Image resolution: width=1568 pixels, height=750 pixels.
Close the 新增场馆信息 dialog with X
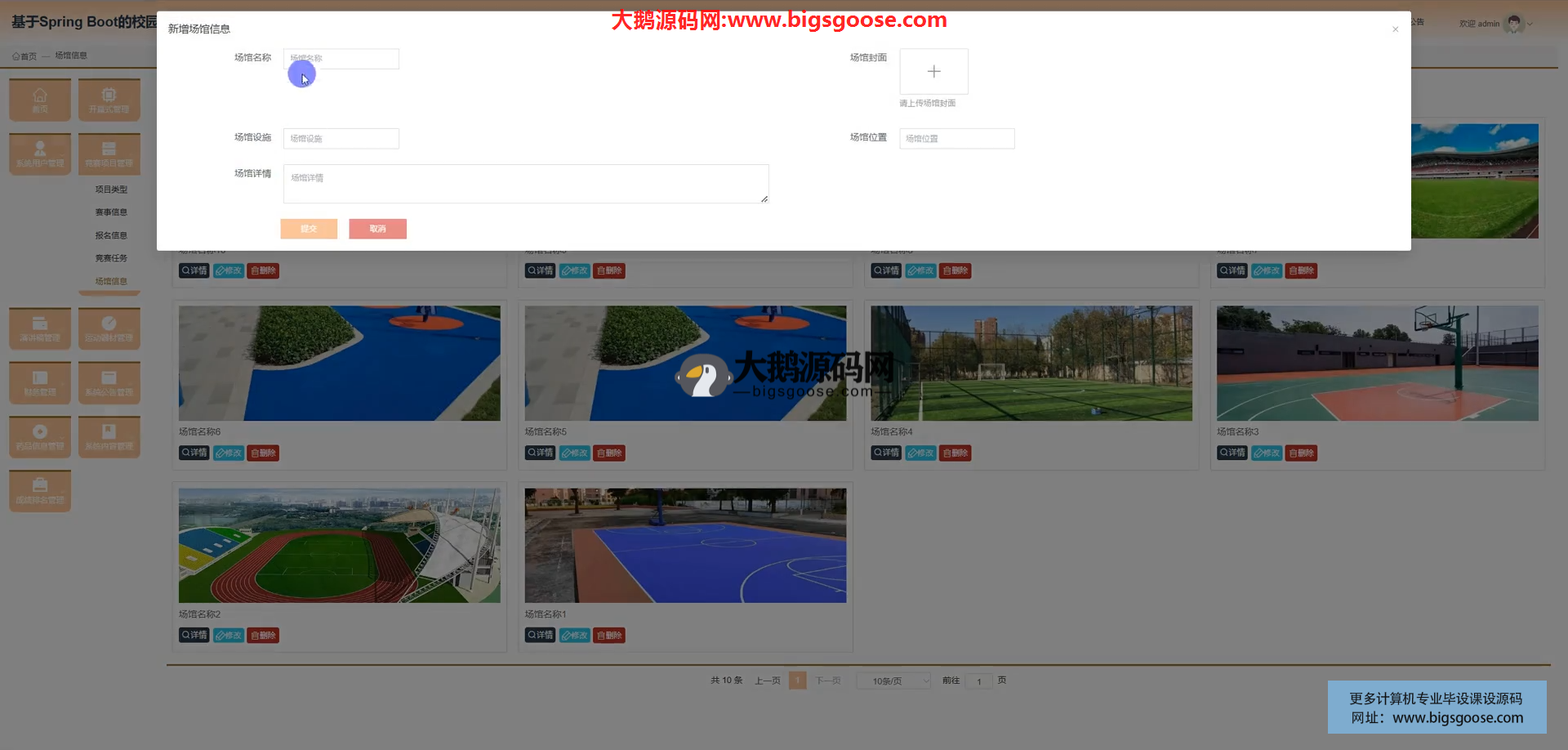[1395, 29]
